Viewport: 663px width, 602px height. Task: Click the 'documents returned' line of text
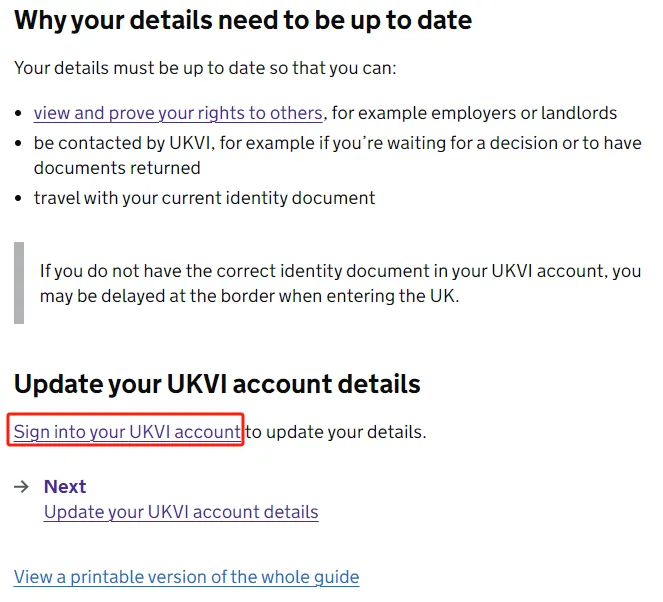(x=117, y=168)
